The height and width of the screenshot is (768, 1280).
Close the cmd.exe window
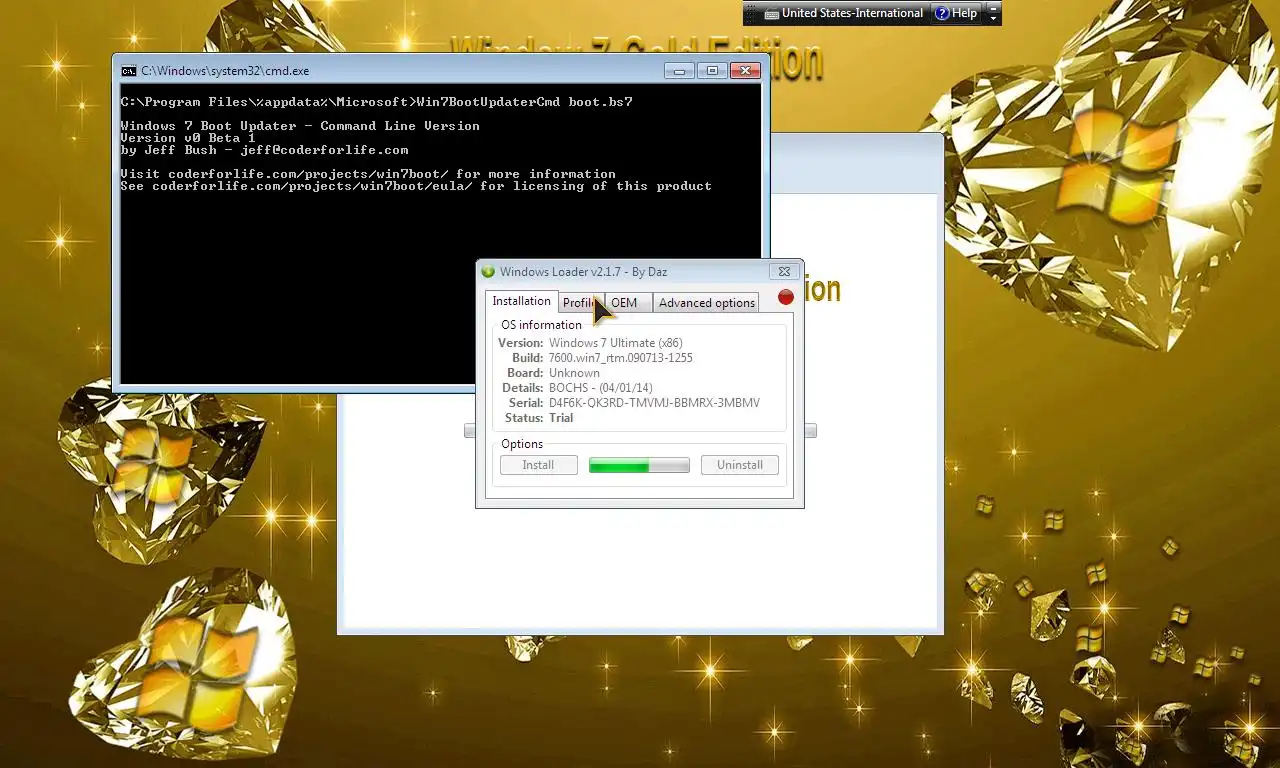point(745,71)
